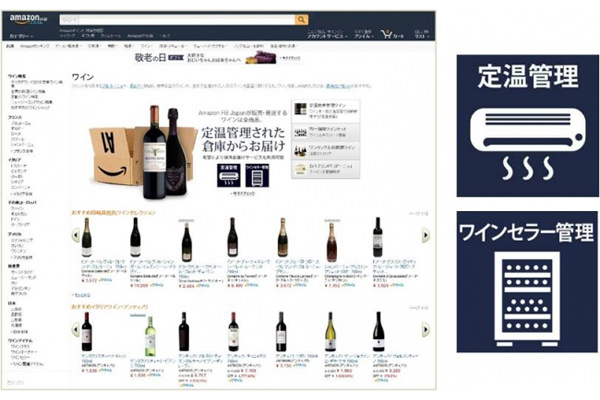Image resolution: width=600 pixels, height=400 pixels.
Task: Click the 敬老の日 promotional banner
Action: (218, 58)
